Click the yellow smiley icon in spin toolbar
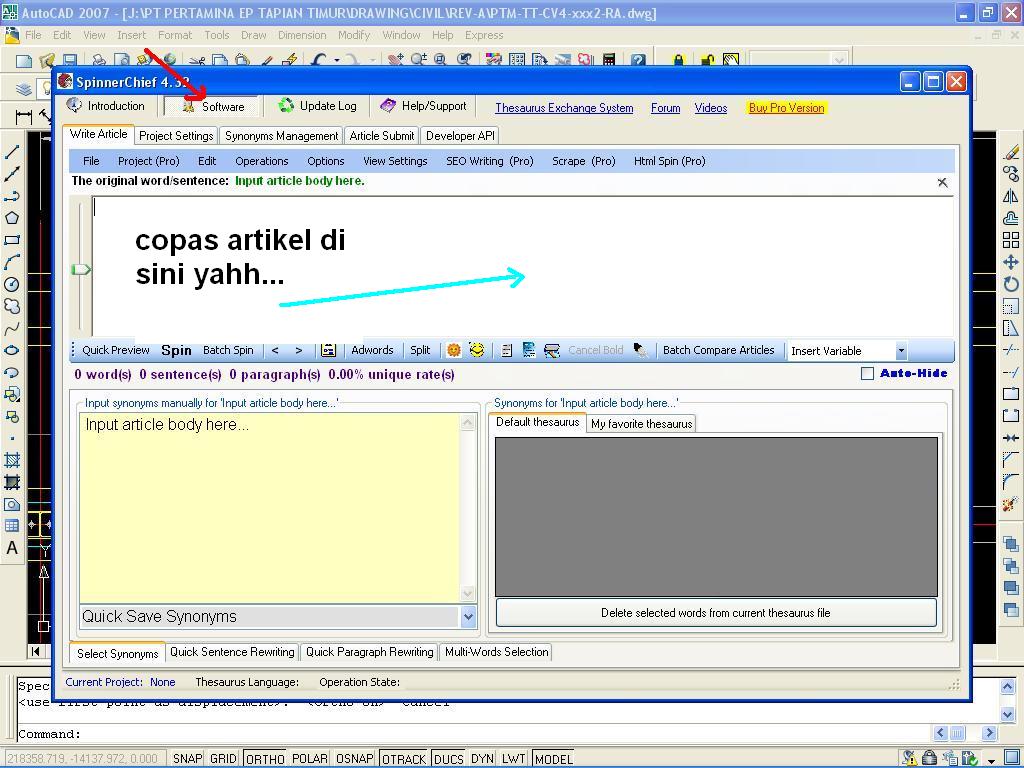The width and height of the screenshot is (1024, 768). pyautogui.click(x=477, y=350)
